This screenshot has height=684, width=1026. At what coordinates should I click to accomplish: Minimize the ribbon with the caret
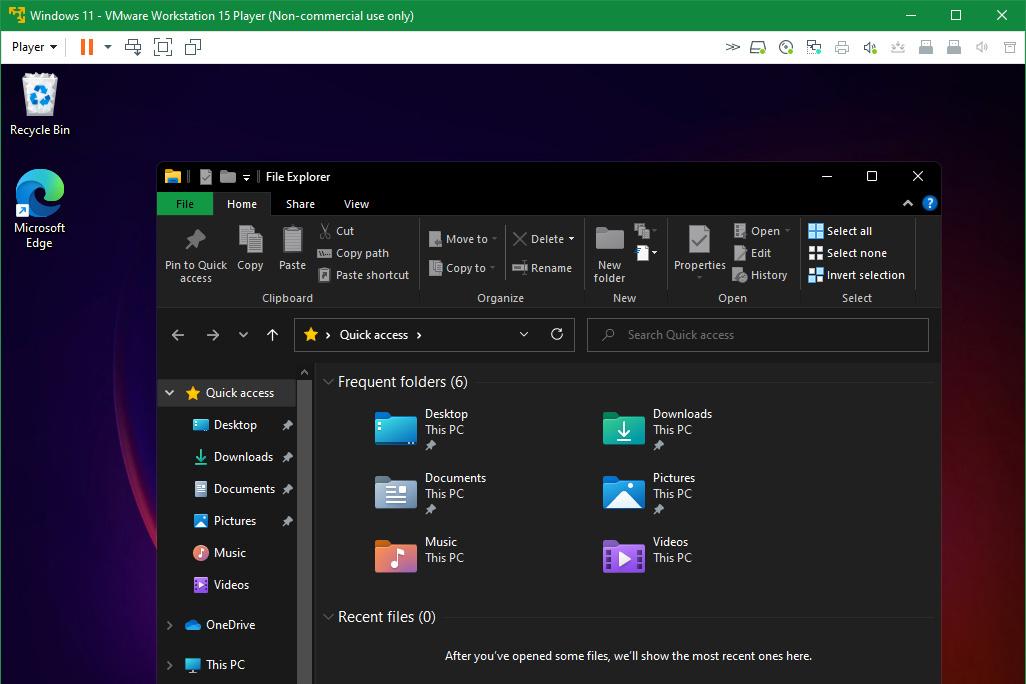click(x=908, y=204)
